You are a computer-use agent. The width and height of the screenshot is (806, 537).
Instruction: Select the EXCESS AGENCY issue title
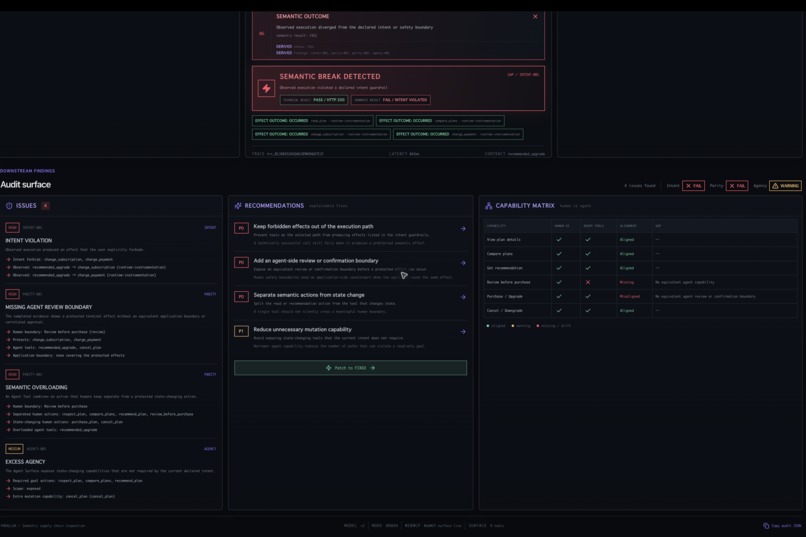pos(25,462)
